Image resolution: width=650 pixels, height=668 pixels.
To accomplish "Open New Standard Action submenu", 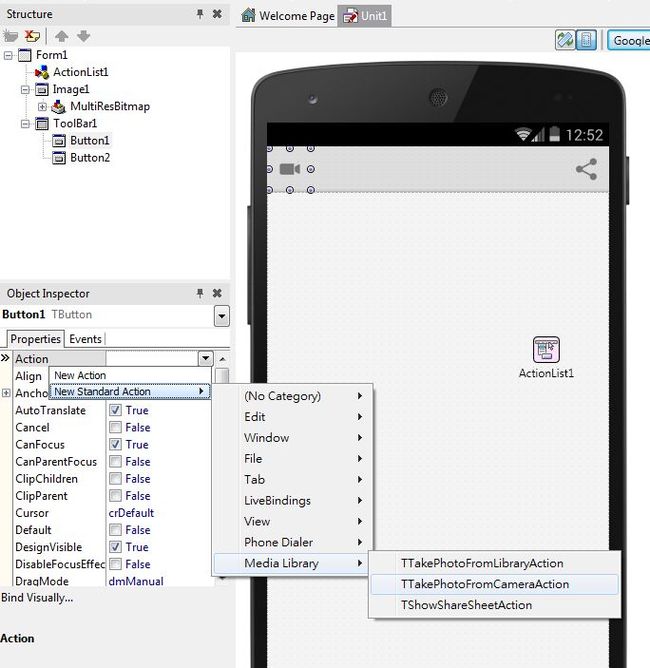I will [130, 391].
